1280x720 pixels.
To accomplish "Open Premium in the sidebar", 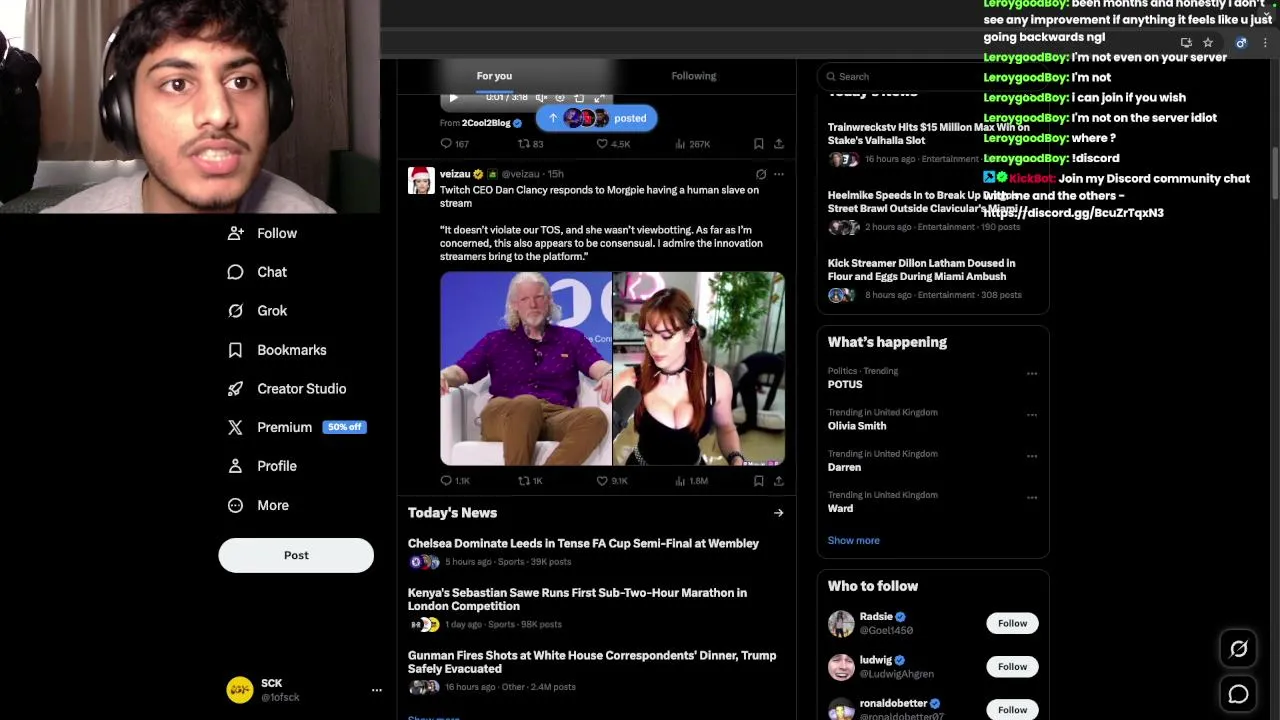I will pyautogui.click(x=297, y=427).
